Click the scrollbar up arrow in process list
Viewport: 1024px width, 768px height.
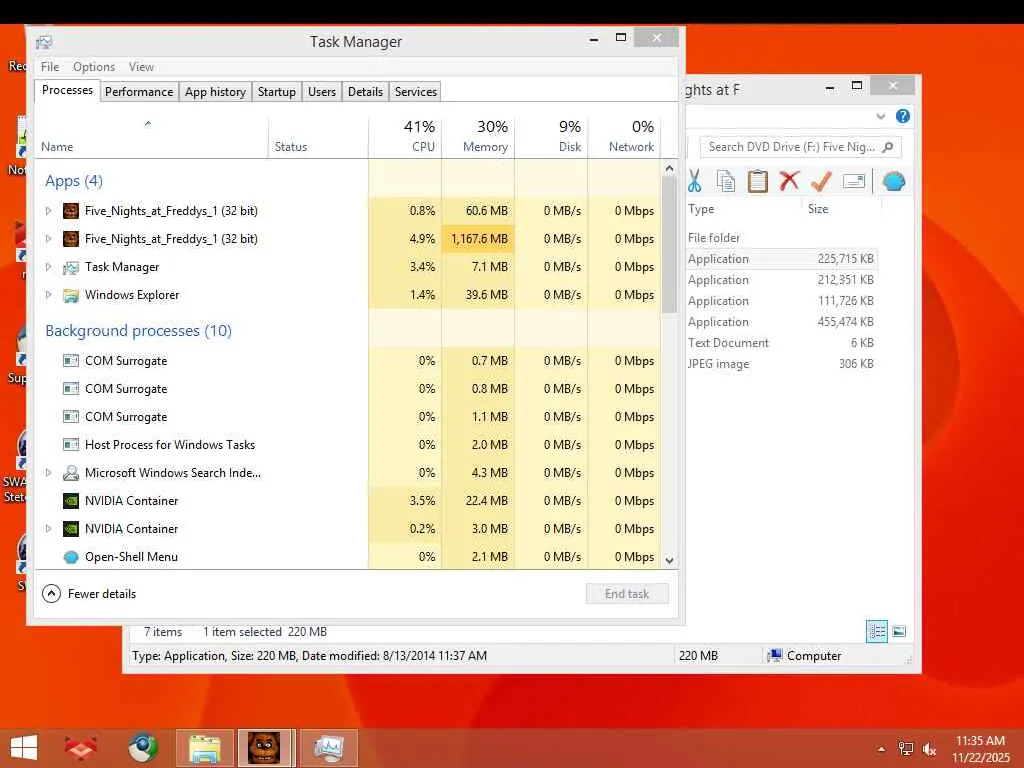pos(669,168)
